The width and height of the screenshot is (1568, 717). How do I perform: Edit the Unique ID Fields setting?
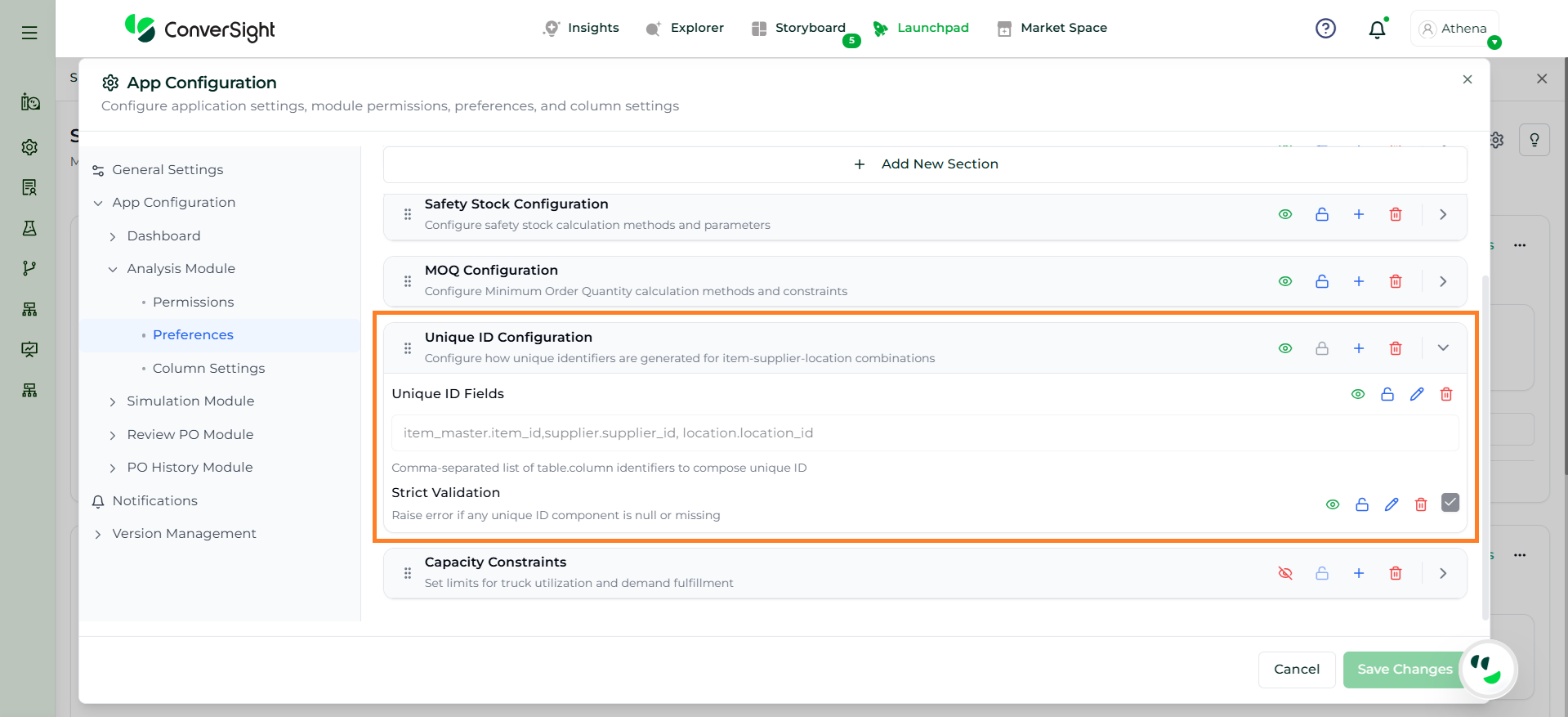(1417, 394)
